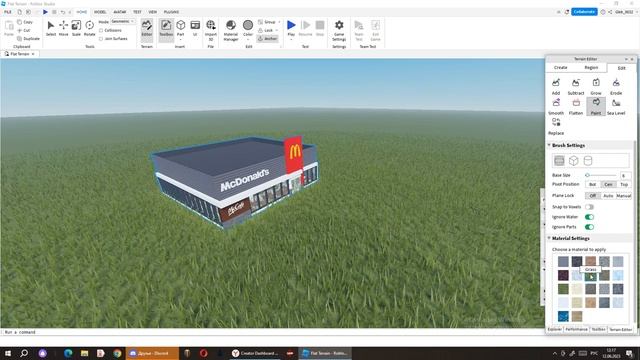
Task: Open the Toolbox from ribbon
Action: coord(166,29)
